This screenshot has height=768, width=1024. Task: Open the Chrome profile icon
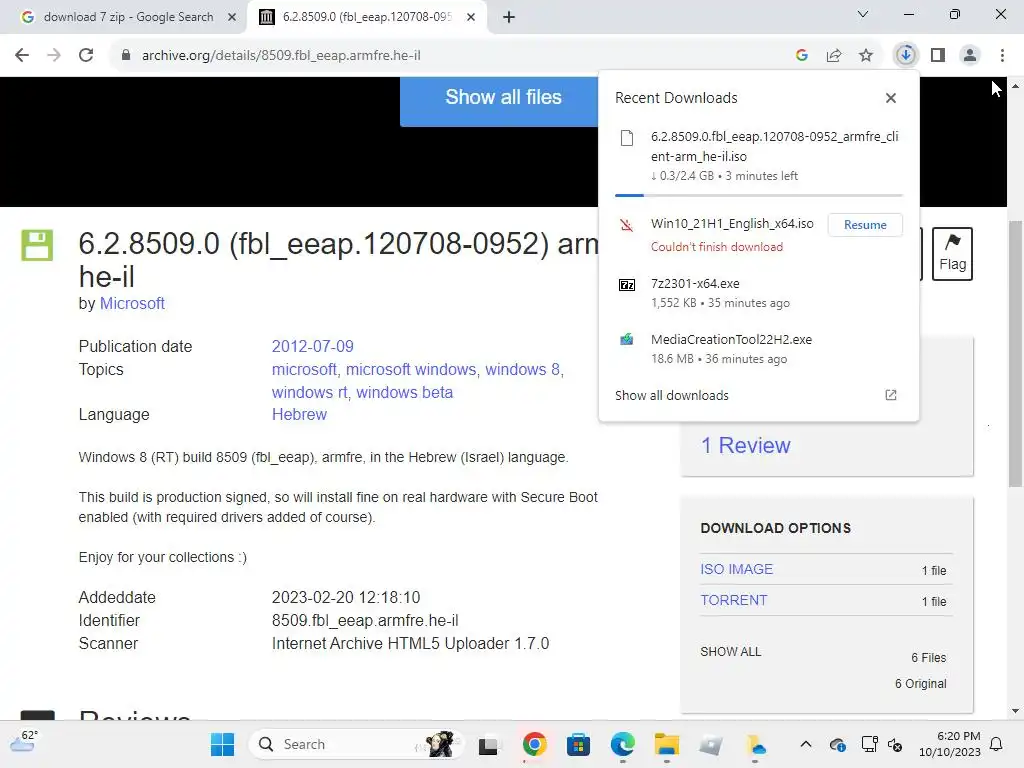pyautogui.click(x=970, y=56)
